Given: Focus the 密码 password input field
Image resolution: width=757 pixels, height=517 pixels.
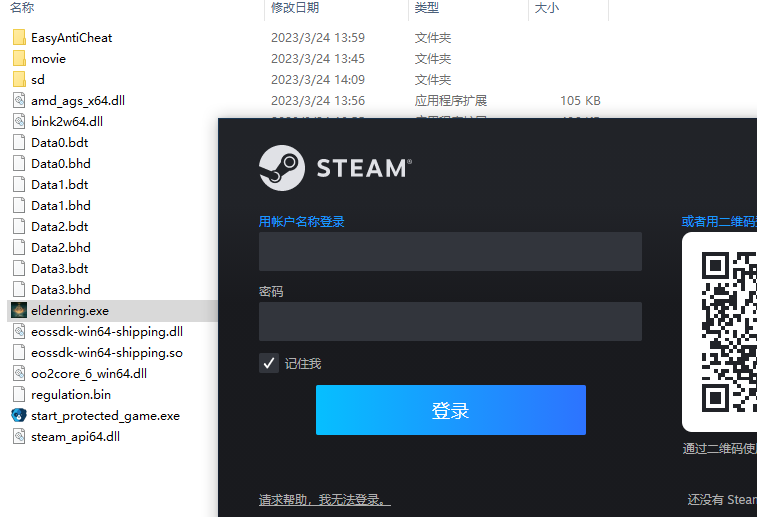Looking at the screenshot, I should coord(450,322).
